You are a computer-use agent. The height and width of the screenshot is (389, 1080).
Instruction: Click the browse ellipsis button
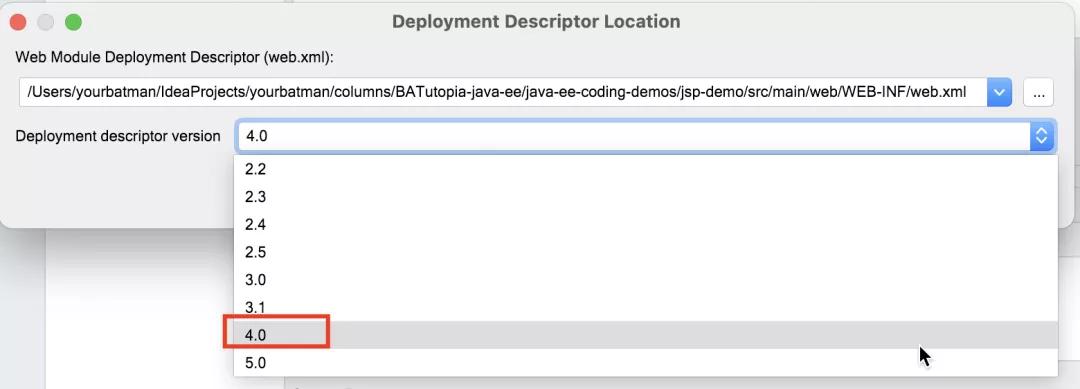1039,92
